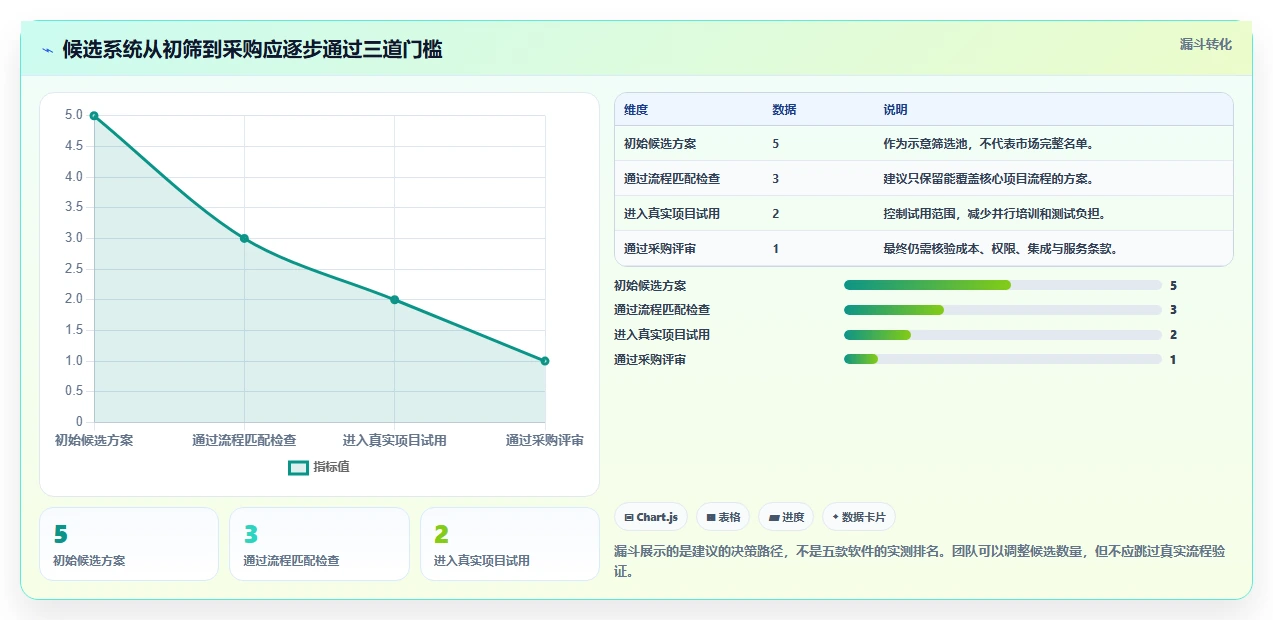The height and width of the screenshot is (620, 1273).
Task: Click the lightning icon beside the title
Action: point(47,49)
